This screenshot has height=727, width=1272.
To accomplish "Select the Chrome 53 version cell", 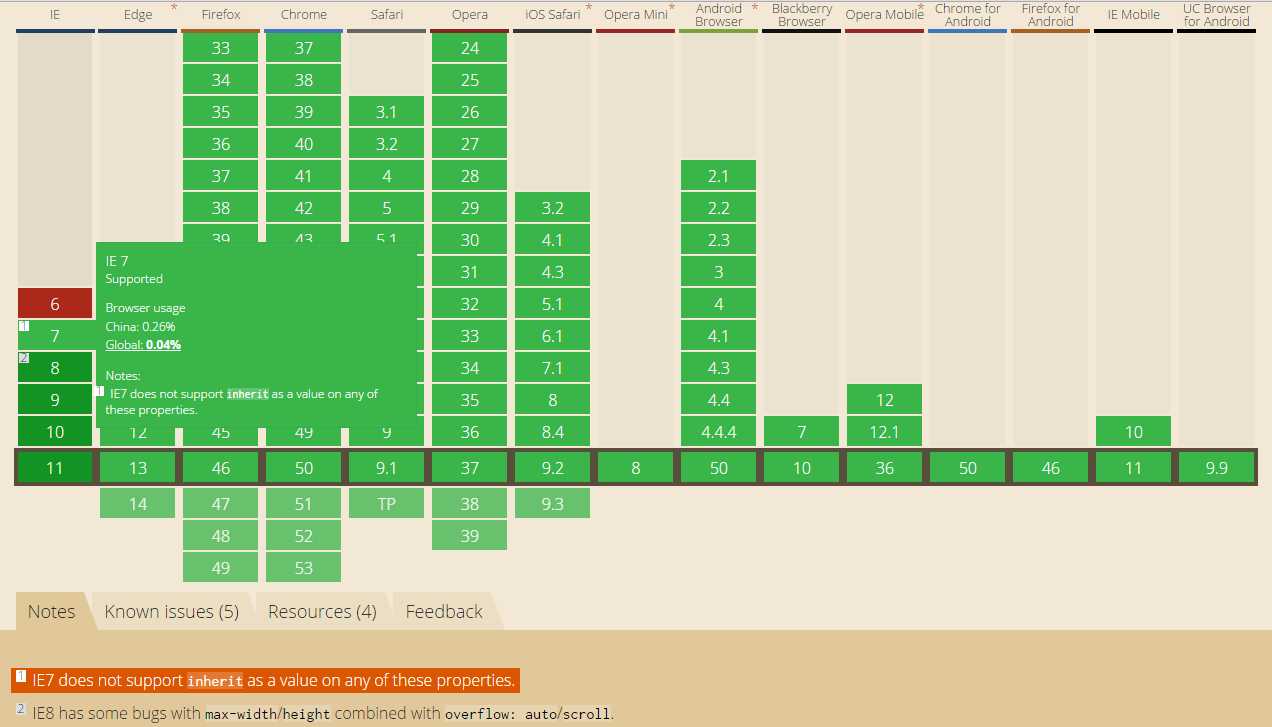I will 304,568.
